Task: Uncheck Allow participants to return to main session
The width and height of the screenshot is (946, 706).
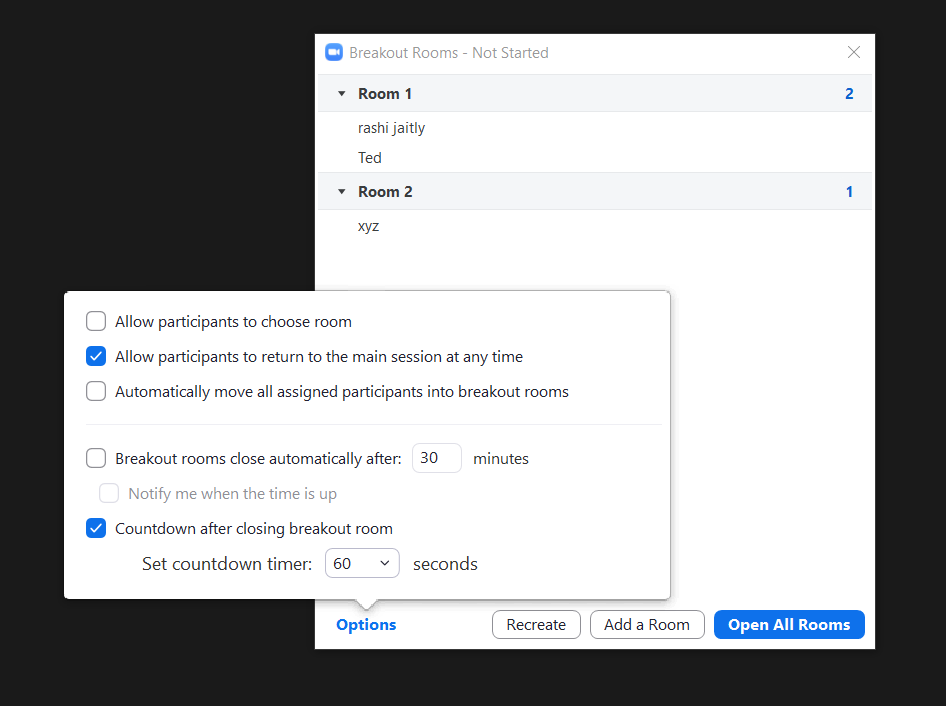Action: click(96, 356)
